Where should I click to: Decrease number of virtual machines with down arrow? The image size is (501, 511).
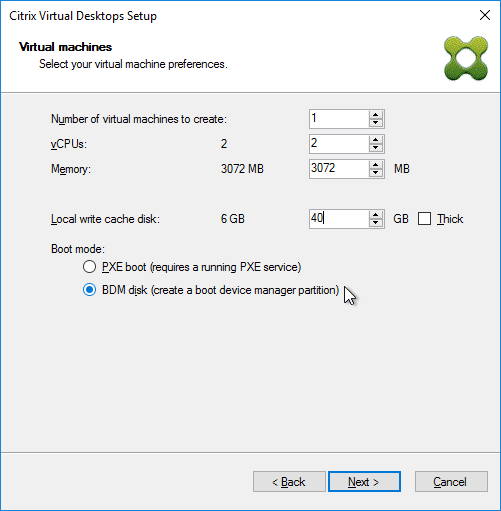point(376,123)
